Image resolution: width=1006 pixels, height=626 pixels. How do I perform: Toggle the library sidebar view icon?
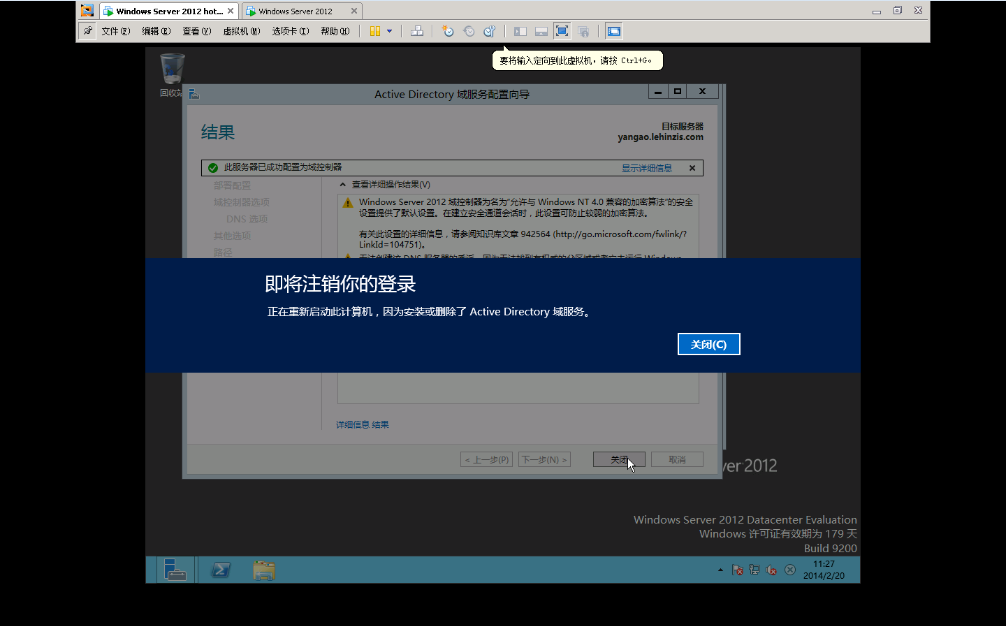pyautogui.click(x=520, y=31)
